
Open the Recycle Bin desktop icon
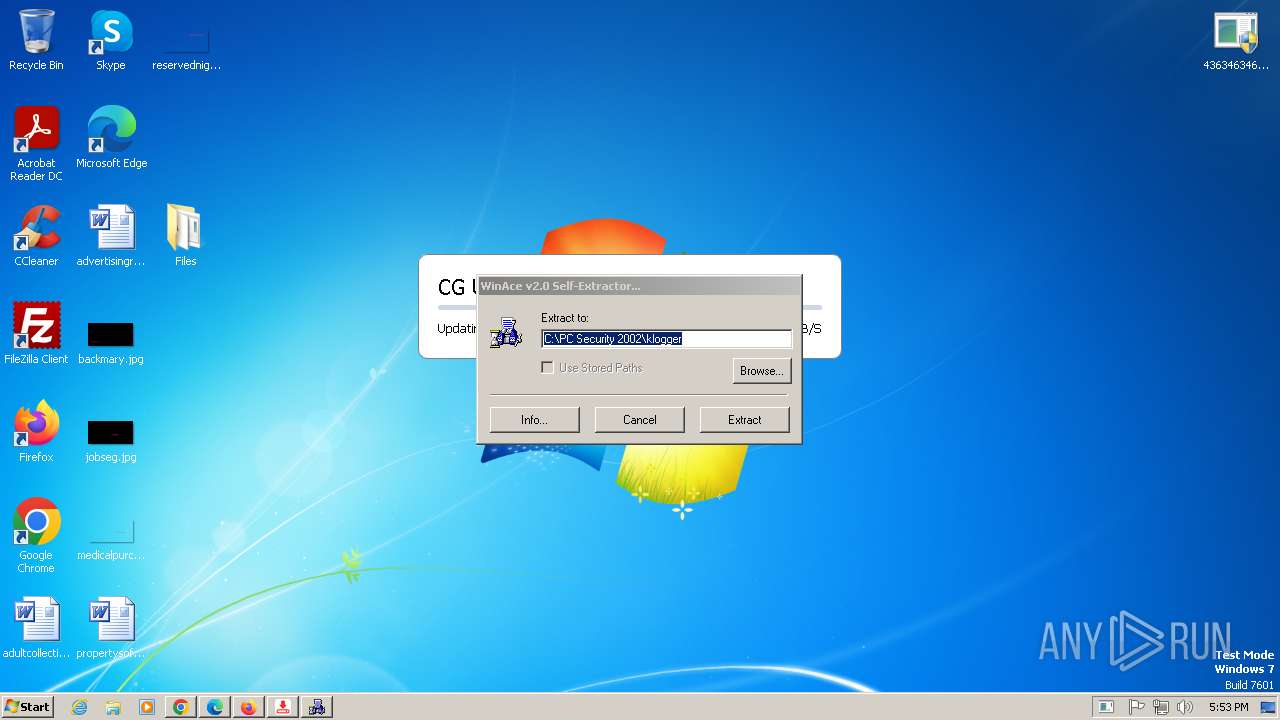click(36, 40)
